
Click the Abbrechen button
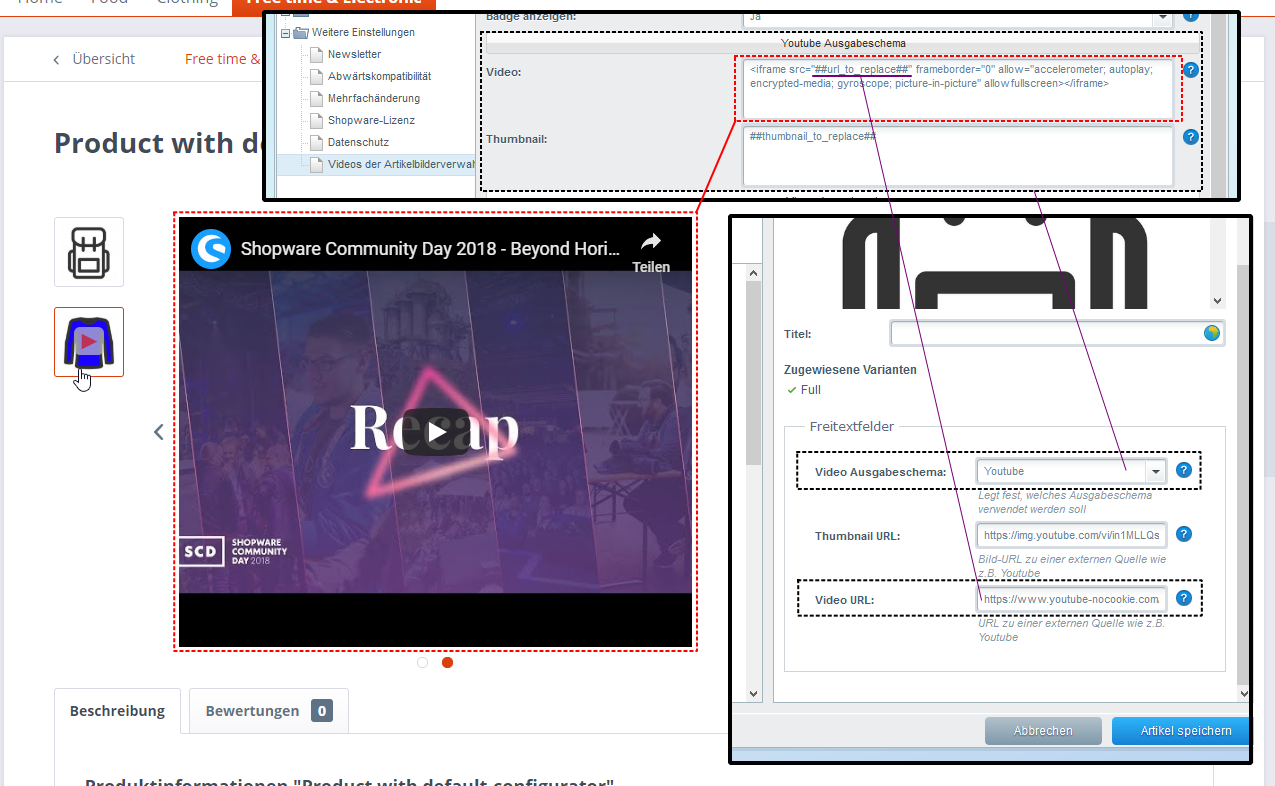(x=1043, y=731)
